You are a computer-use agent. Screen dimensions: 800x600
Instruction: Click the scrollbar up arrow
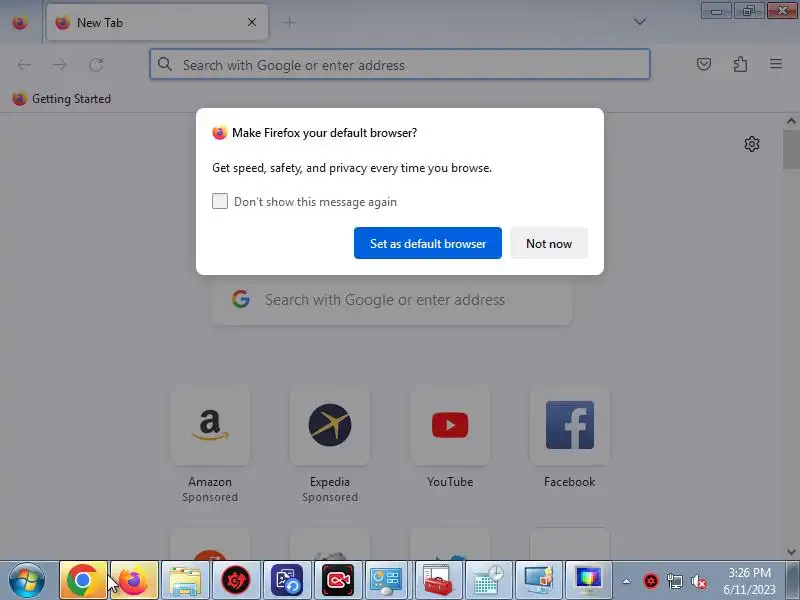(x=791, y=121)
